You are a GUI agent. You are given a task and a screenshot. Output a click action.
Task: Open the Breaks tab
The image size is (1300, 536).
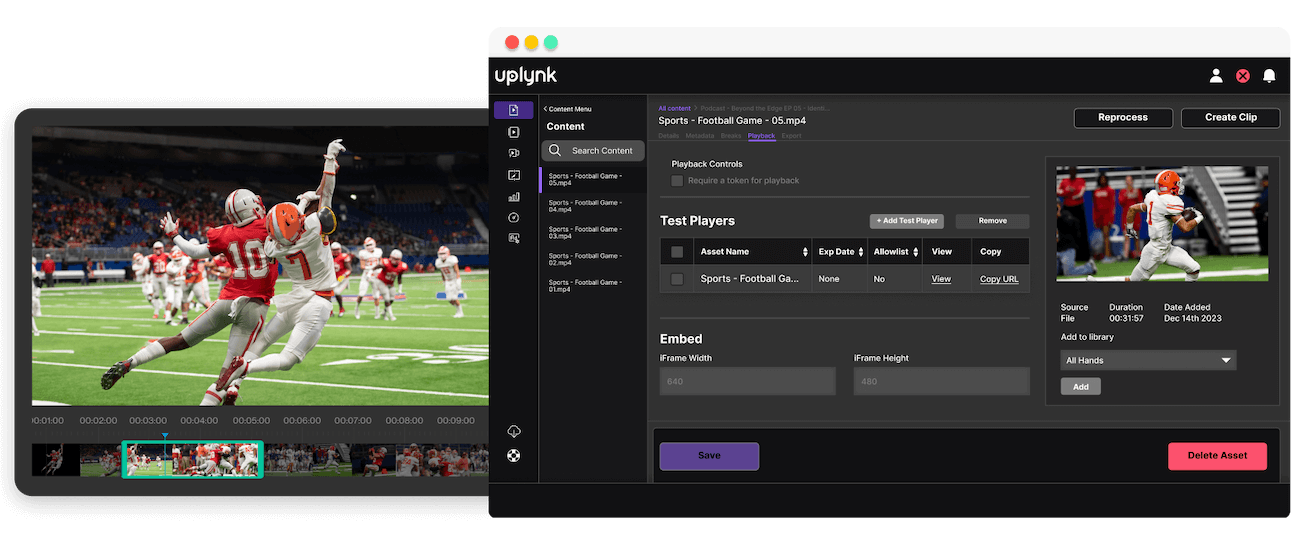(731, 136)
